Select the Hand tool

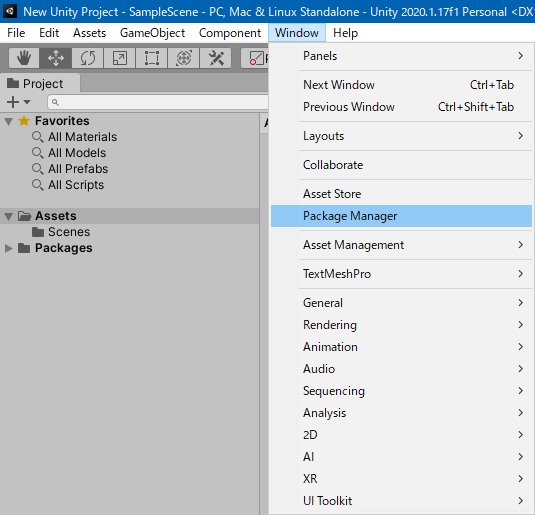pyautogui.click(x=24, y=58)
